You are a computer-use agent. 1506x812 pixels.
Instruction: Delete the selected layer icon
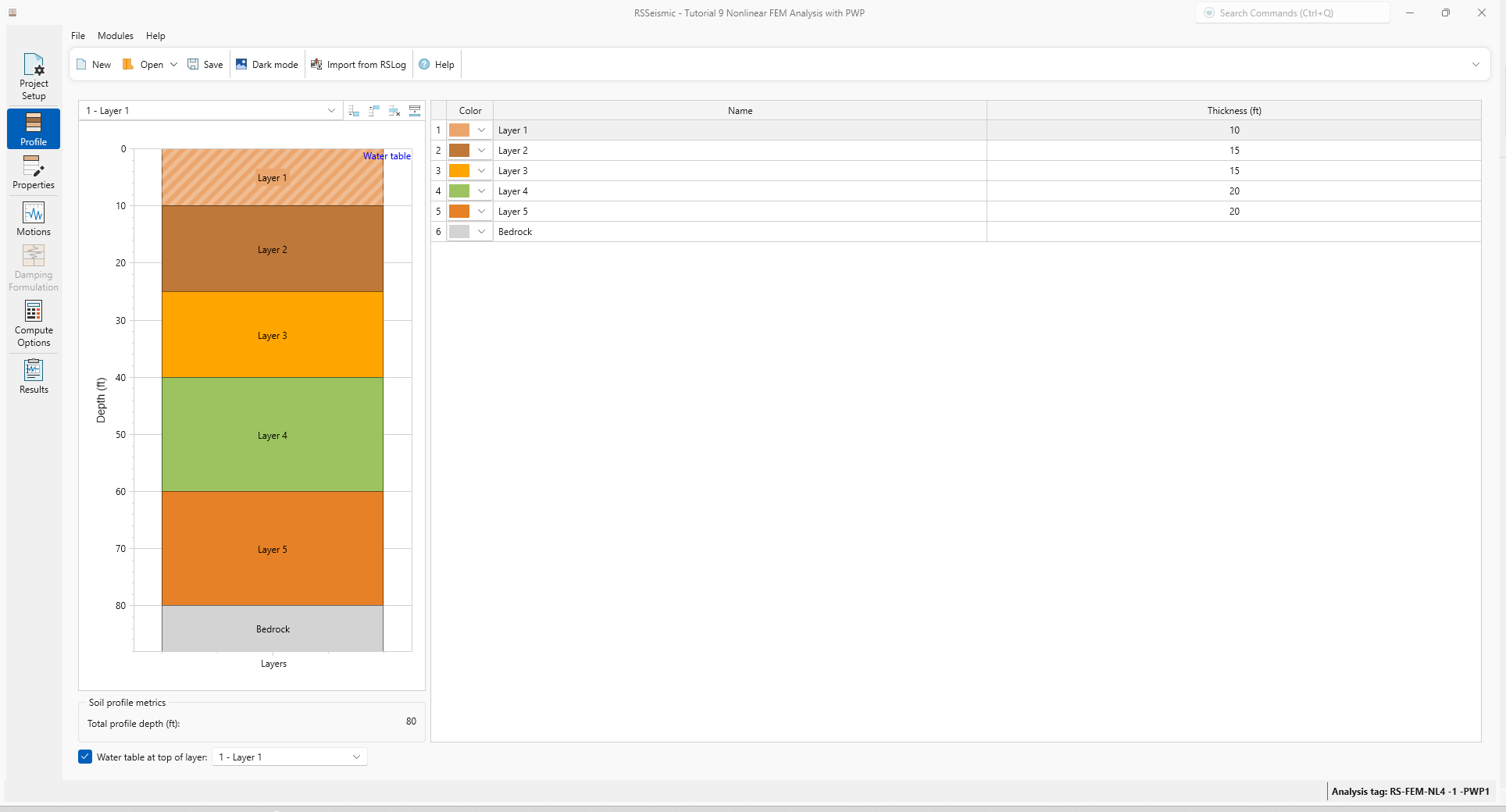click(x=394, y=111)
